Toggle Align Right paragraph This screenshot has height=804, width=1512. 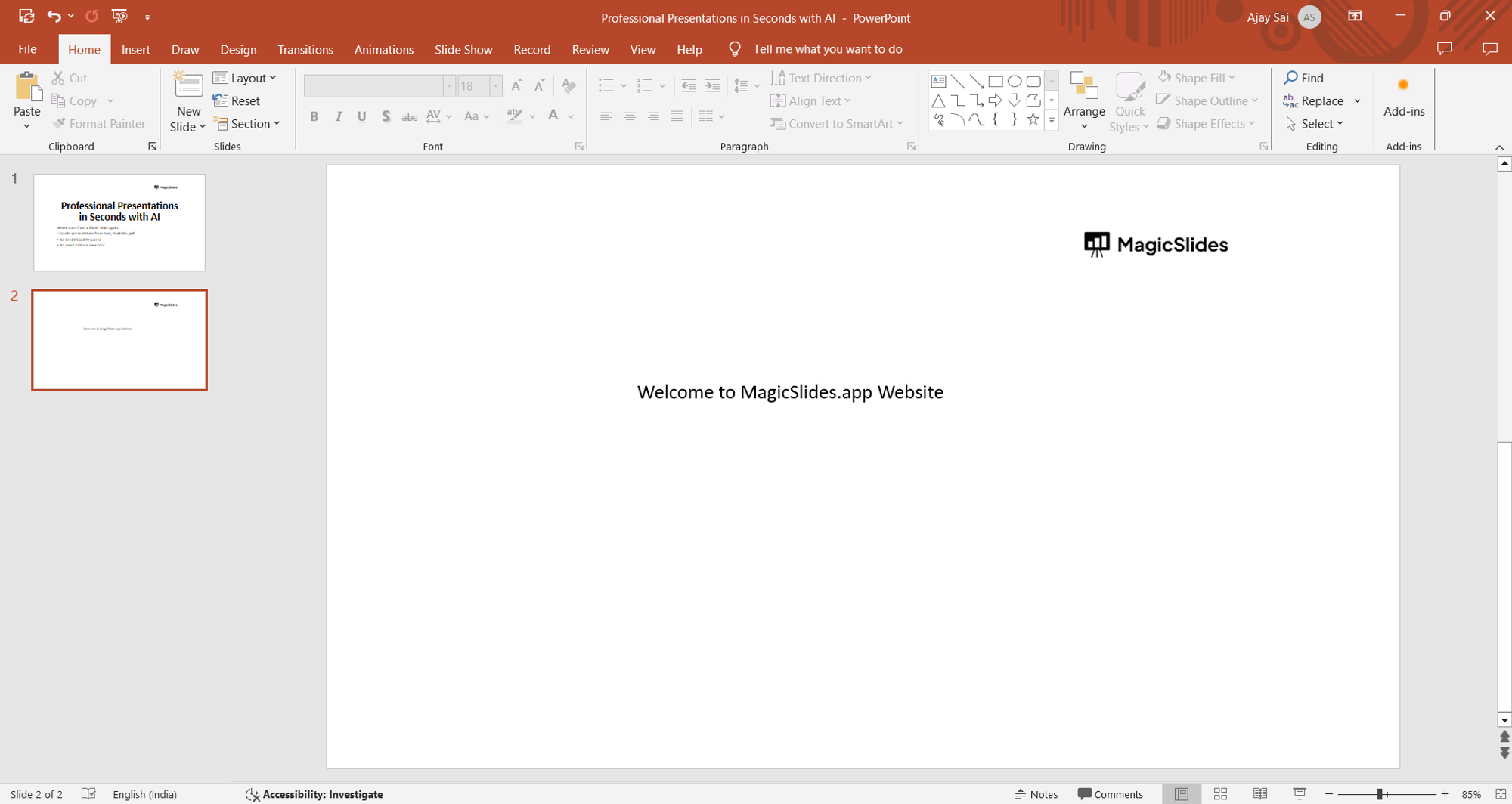pos(653,116)
